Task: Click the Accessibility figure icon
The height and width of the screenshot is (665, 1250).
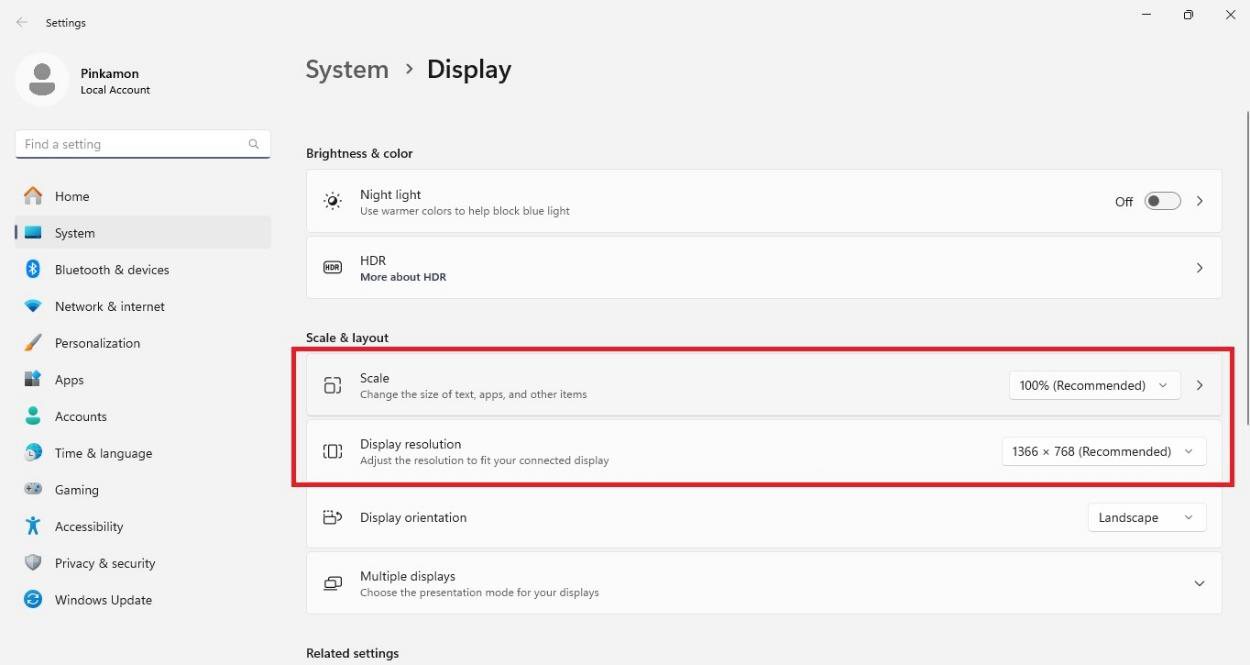Action: click(x=33, y=526)
